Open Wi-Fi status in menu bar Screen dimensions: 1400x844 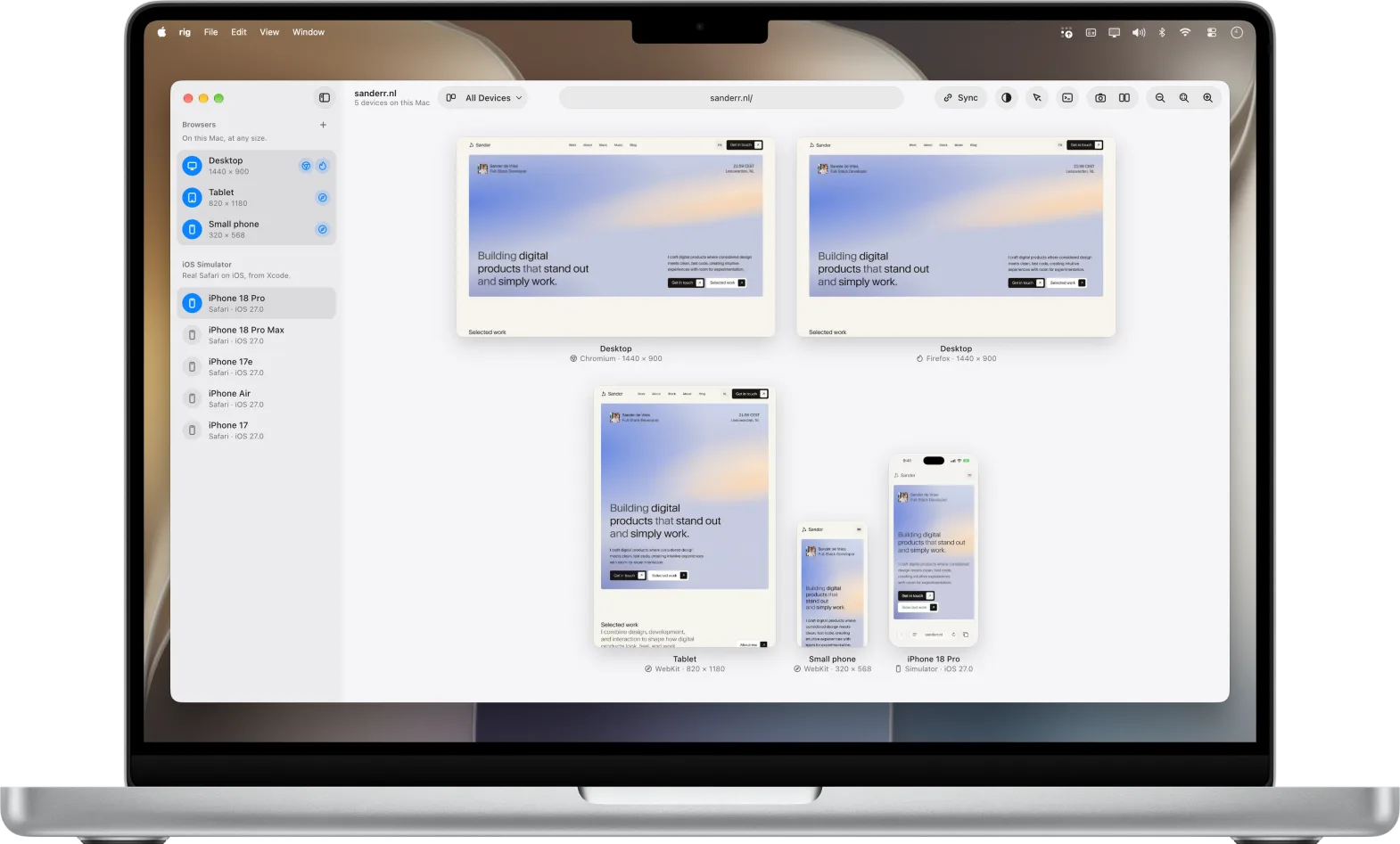pyautogui.click(x=1185, y=32)
